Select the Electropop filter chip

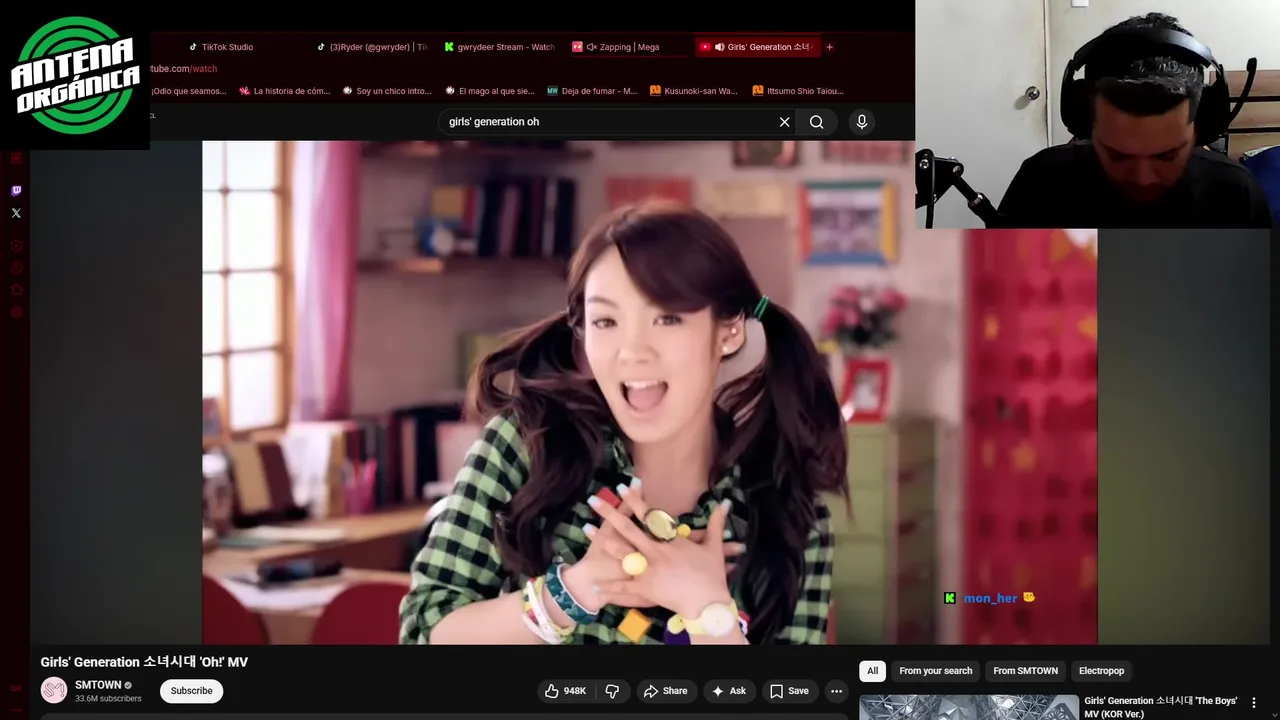[1101, 671]
